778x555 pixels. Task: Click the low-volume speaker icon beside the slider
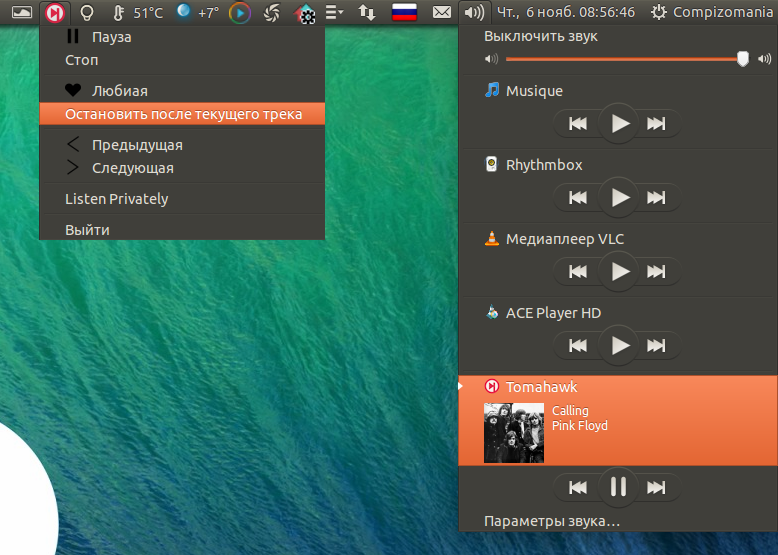(x=491, y=60)
